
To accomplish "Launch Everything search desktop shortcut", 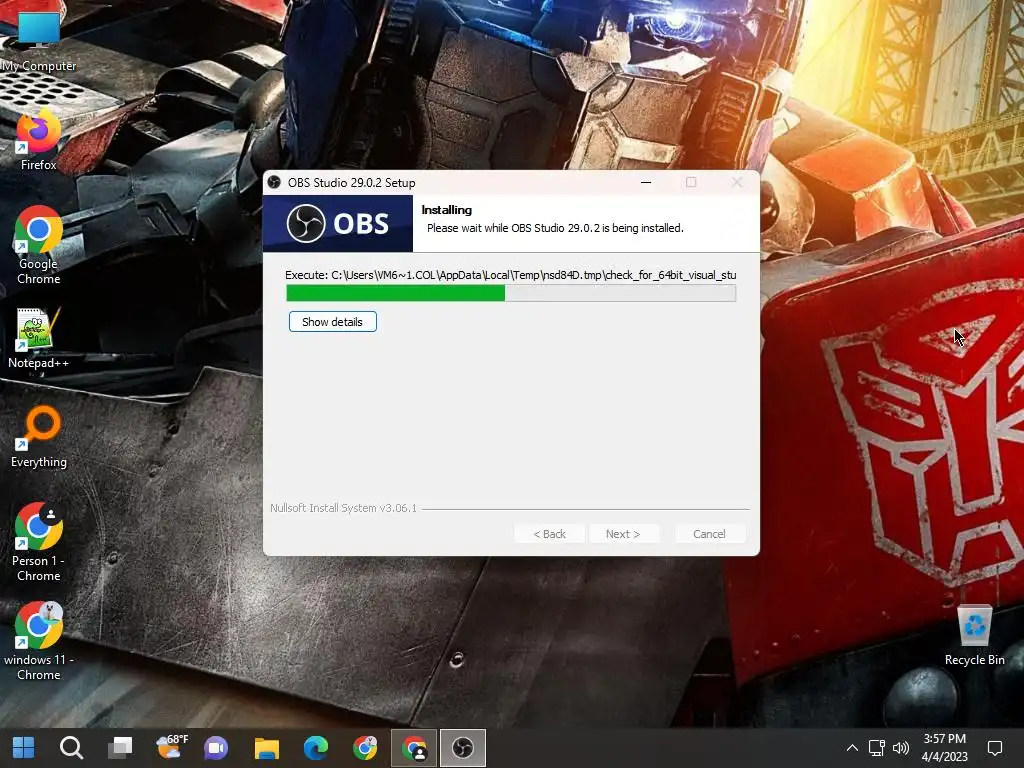I will pyautogui.click(x=39, y=437).
